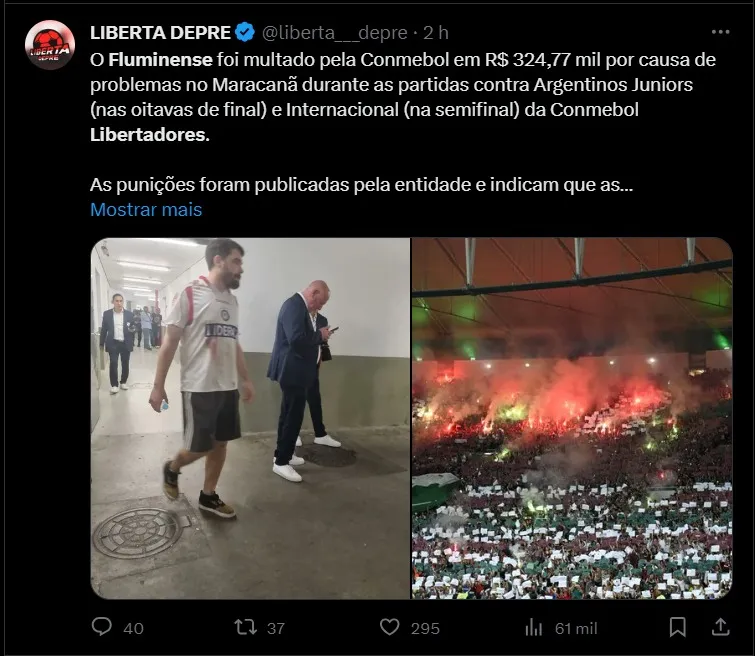
Task: Click the 37 reposts count
Action: (x=276, y=629)
